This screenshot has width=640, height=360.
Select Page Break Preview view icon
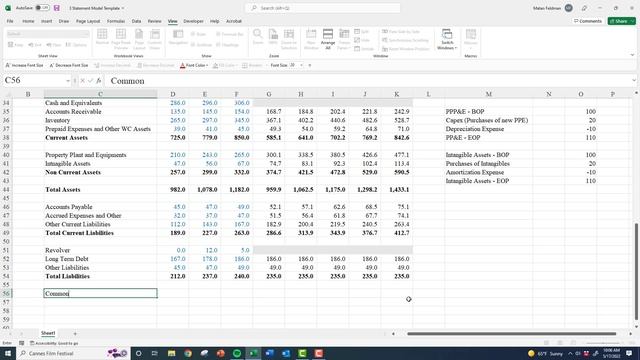(121, 39)
